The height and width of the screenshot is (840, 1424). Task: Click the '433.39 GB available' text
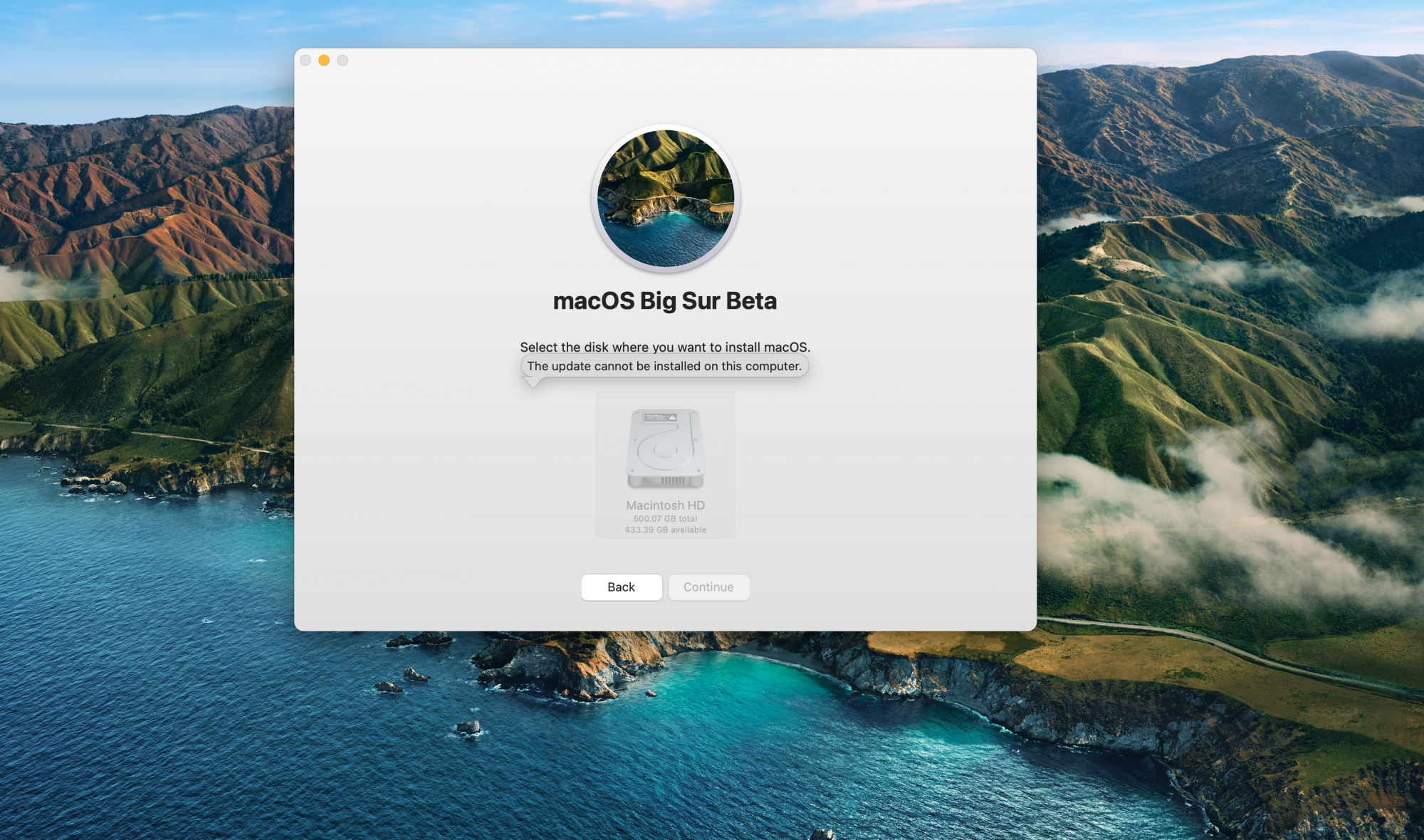pos(665,530)
